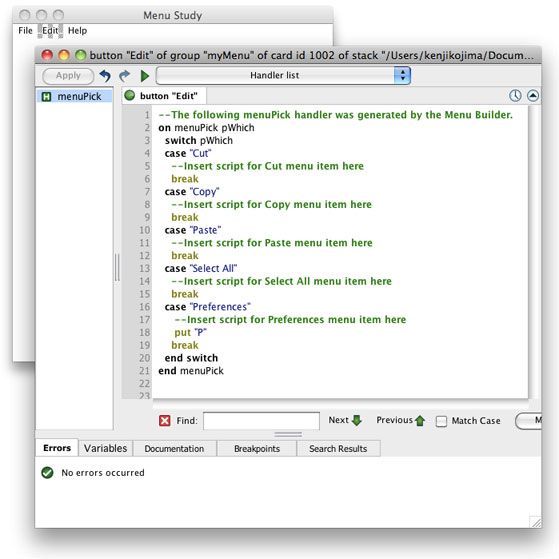Click the collapse arrow icon at top right
Screen dimensions: 559x559
click(533, 96)
